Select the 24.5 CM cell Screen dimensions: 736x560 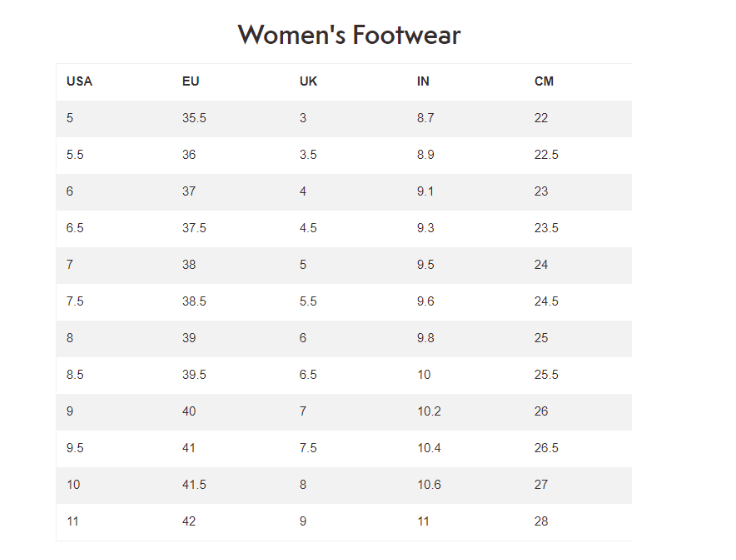point(546,301)
